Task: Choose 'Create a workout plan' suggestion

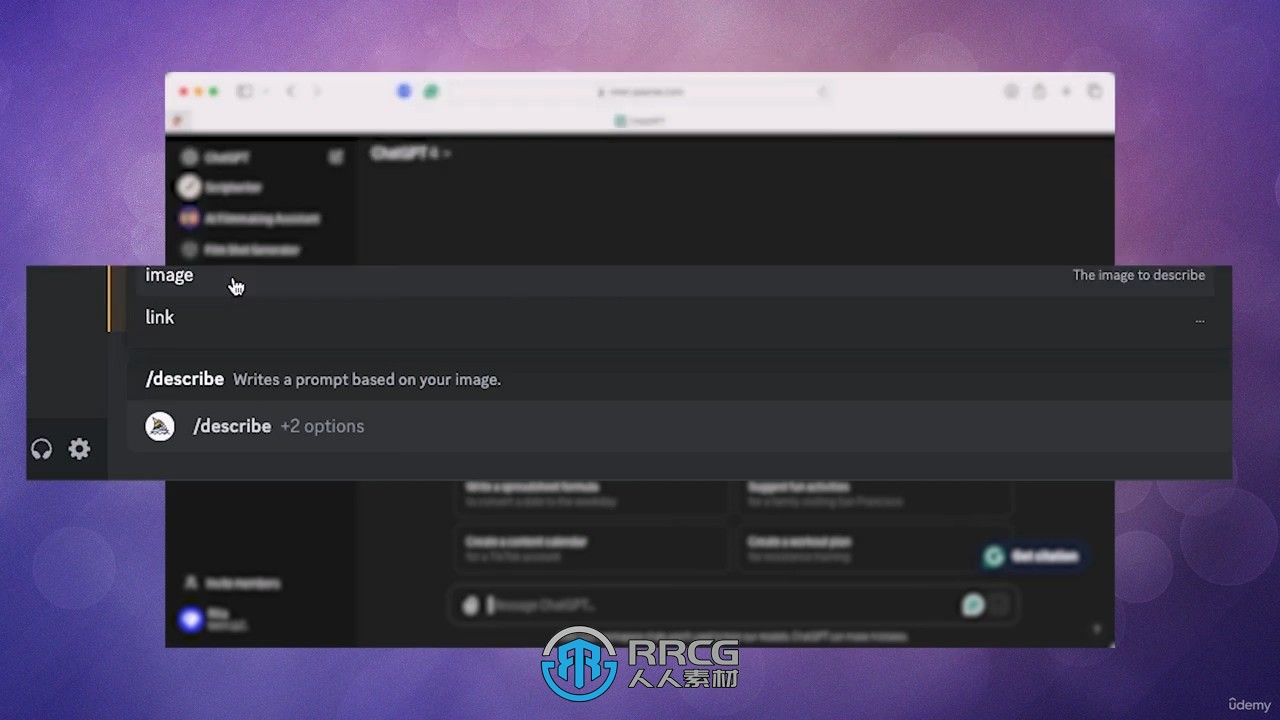Action: tap(874, 548)
